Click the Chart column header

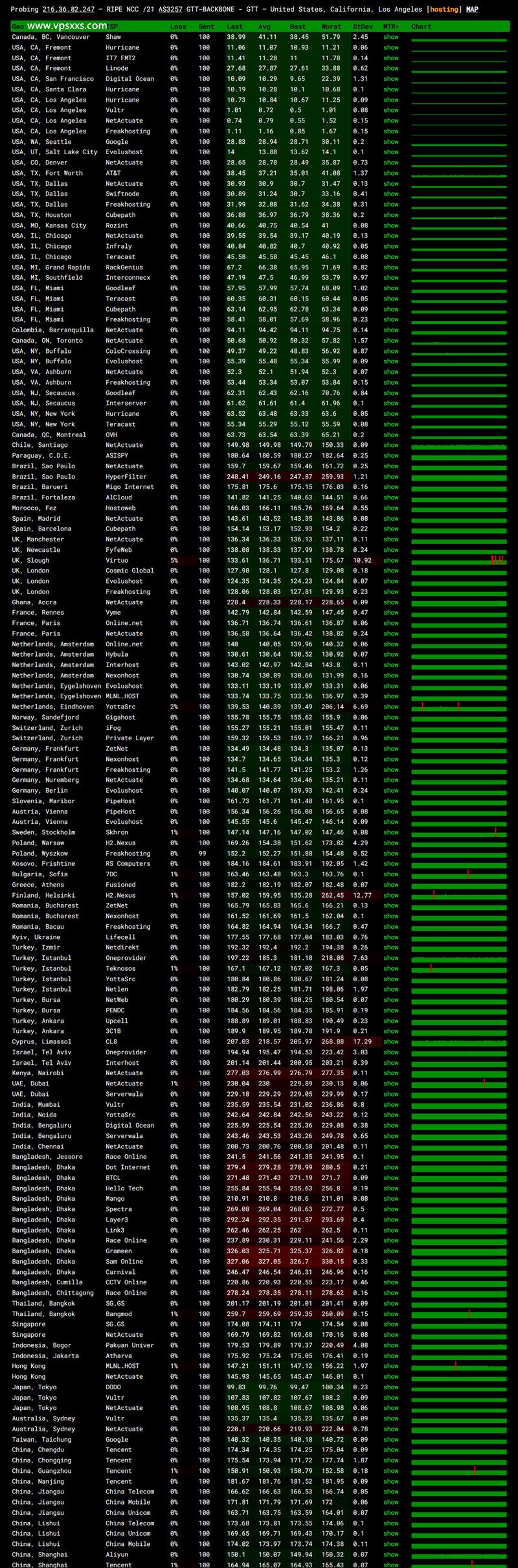coord(421,27)
